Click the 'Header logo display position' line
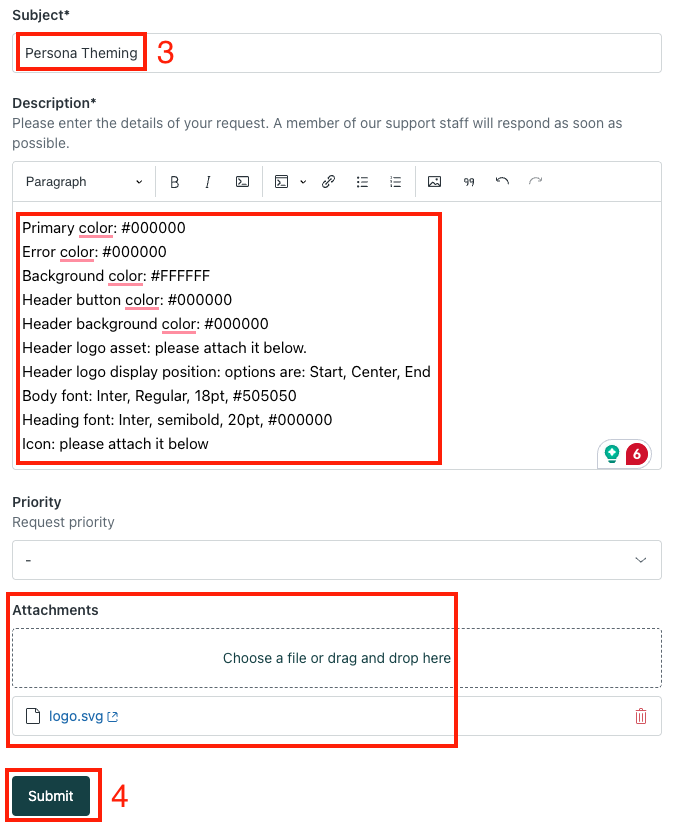The width and height of the screenshot is (682, 825). 226,372
